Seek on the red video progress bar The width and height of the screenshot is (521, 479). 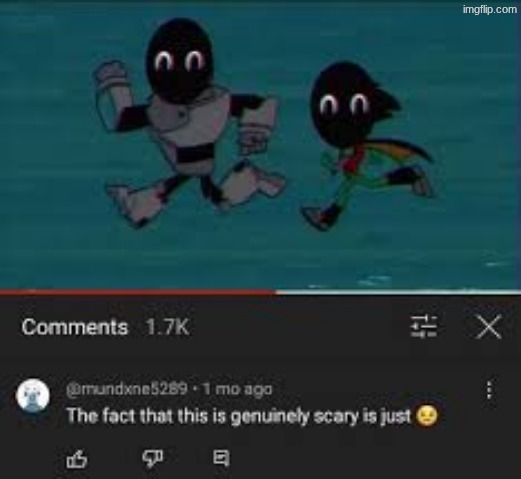pos(138,292)
